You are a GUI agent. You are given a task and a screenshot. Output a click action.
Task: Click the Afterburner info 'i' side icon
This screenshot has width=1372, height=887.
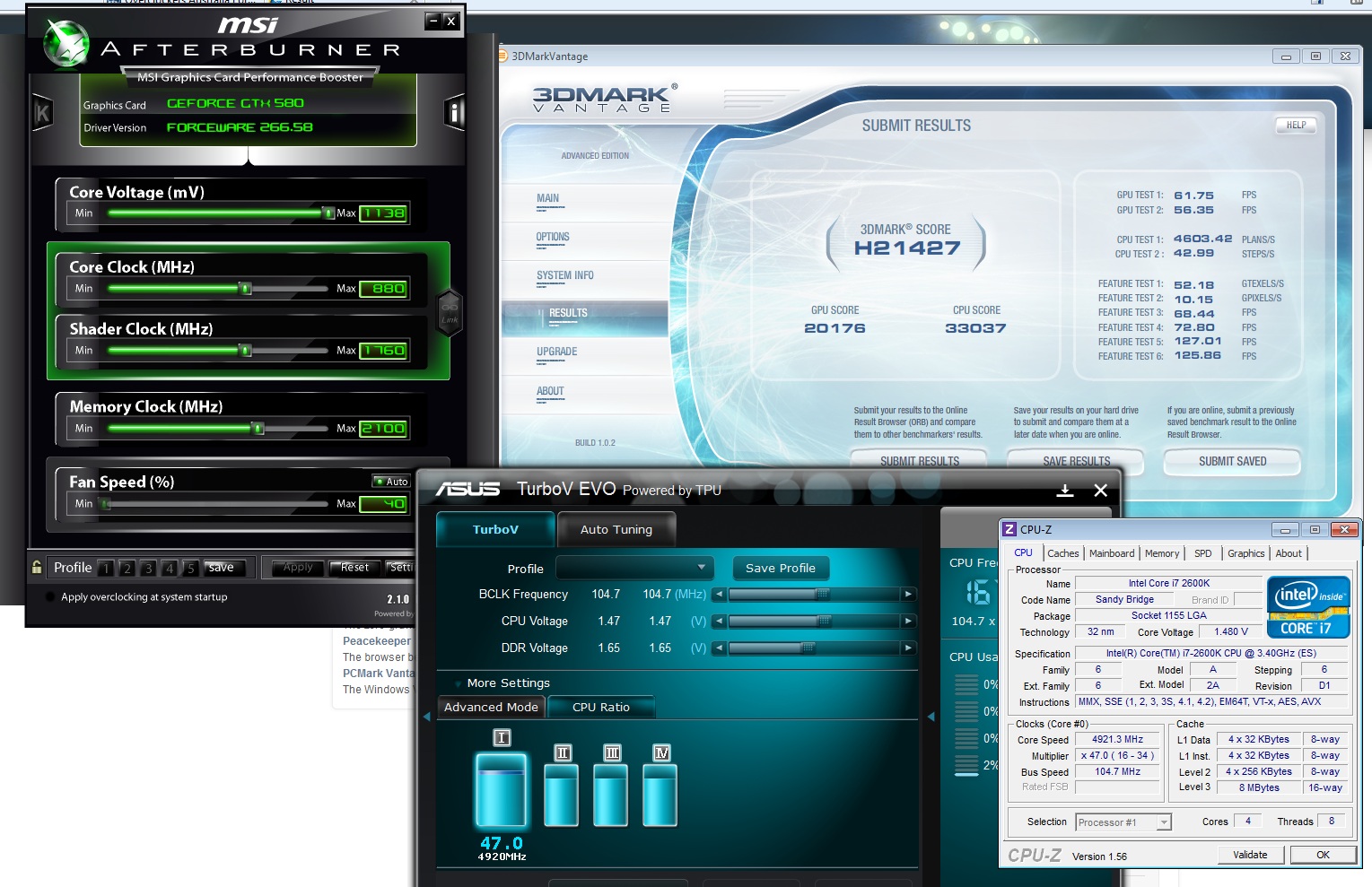(x=453, y=112)
